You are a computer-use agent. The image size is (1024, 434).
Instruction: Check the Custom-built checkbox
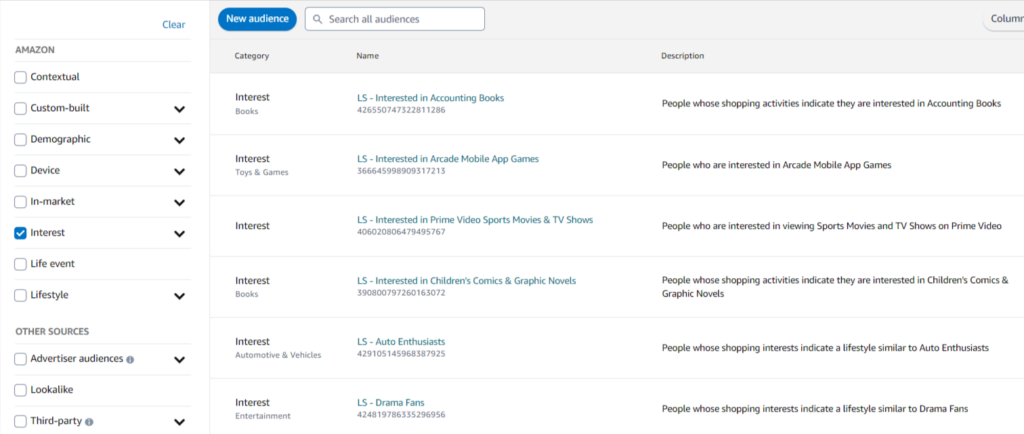[20, 108]
